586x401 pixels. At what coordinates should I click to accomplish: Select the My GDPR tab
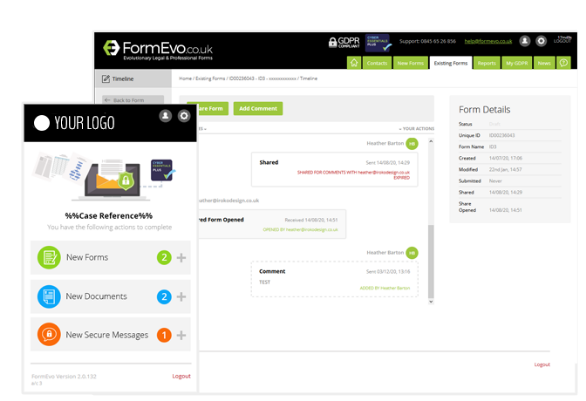tap(517, 63)
